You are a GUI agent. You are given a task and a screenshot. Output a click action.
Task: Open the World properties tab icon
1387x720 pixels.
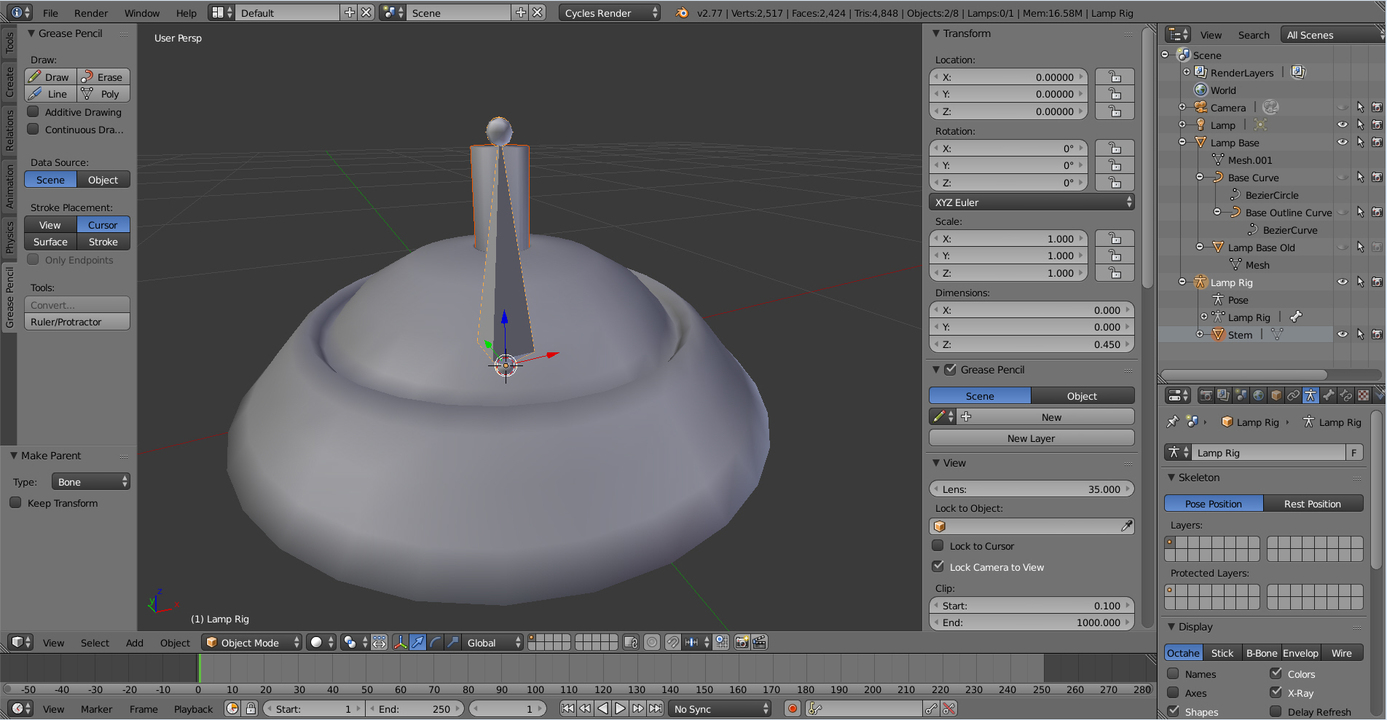tap(1258, 396)
